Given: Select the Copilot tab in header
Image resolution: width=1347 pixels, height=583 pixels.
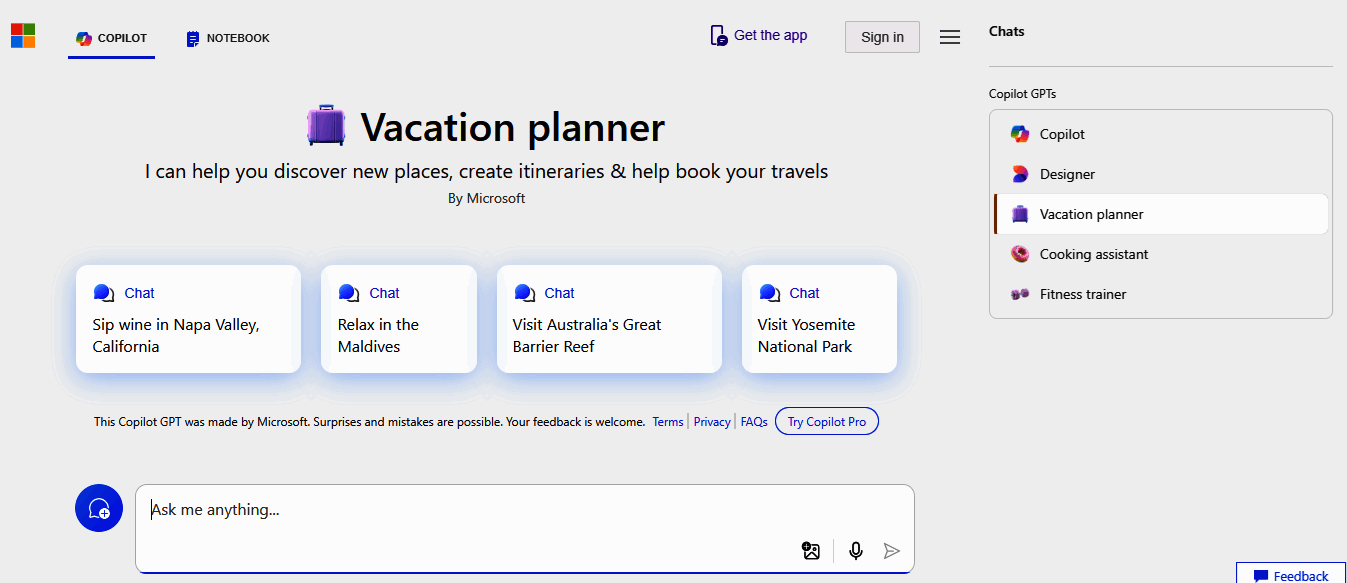Looking at the screenshot, I should pyautogui.click(x=112, y=38).
